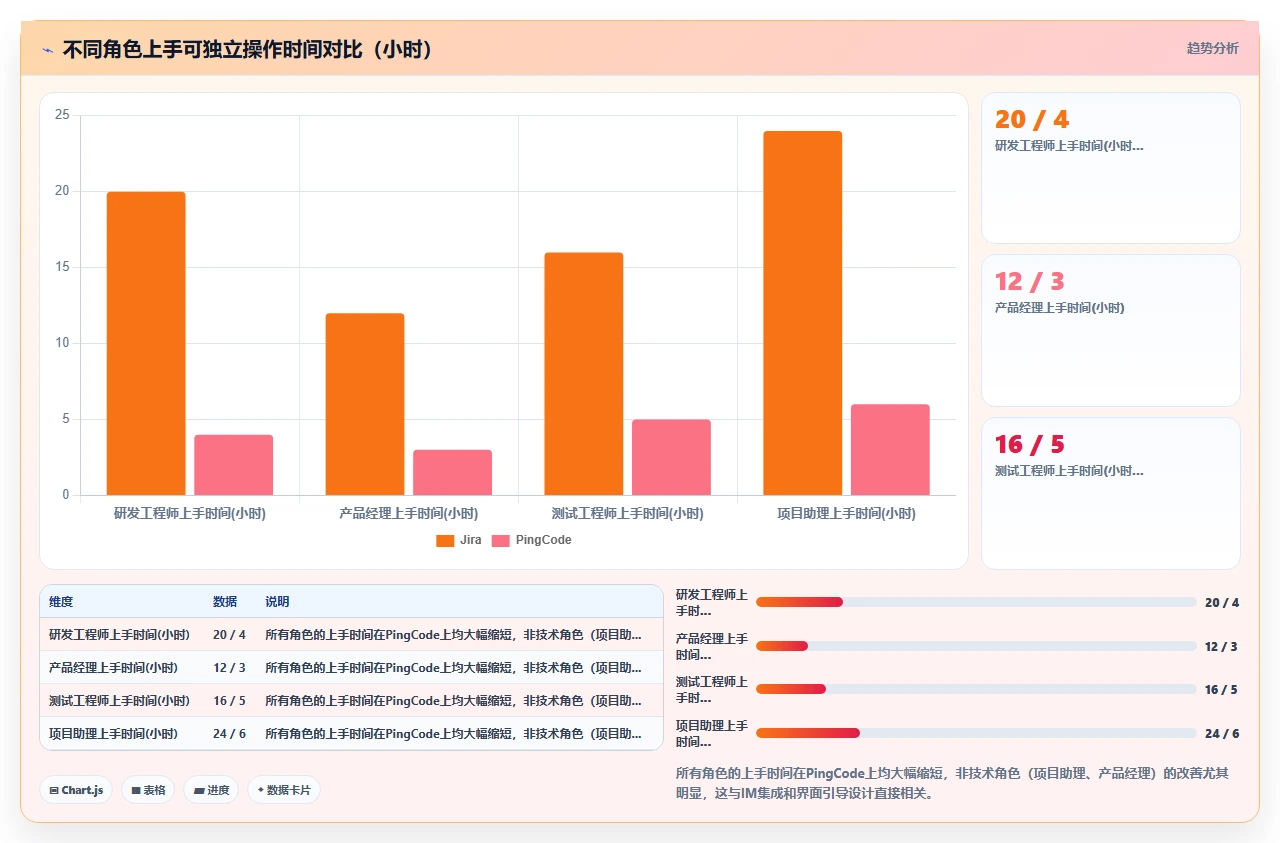Click the 项目助理 progress bar

tap(976, 733)
